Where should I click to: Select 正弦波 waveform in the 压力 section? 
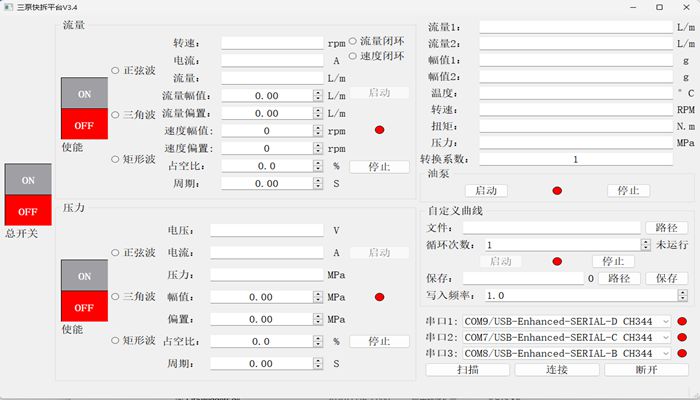[x=115, y=253]
